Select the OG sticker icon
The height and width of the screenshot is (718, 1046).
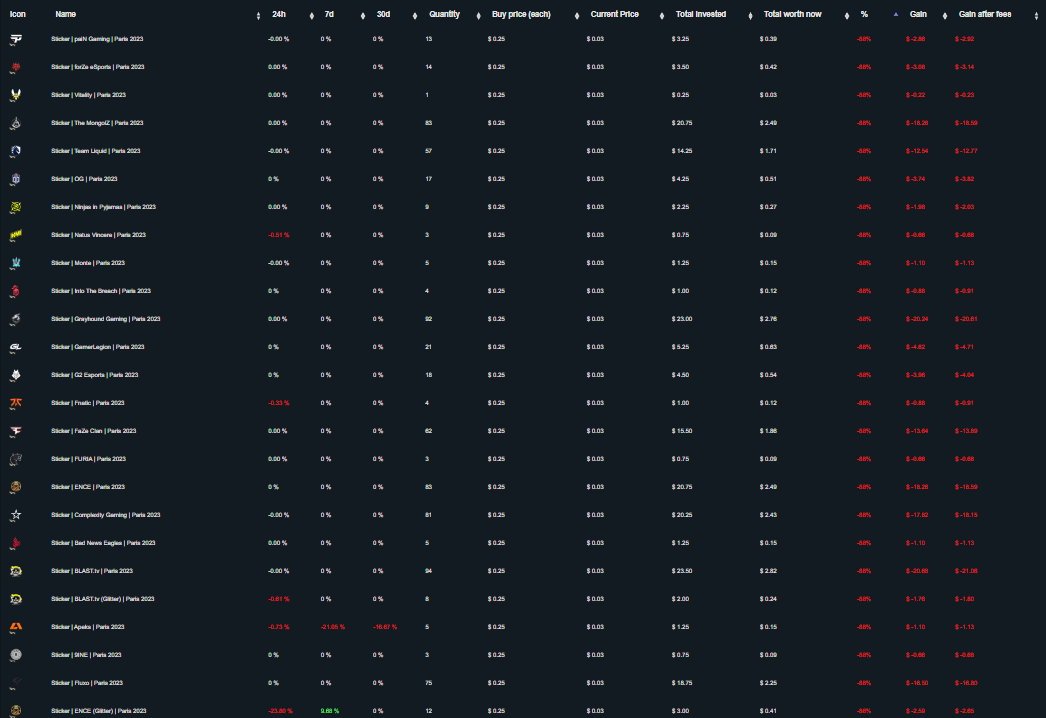point(16,180)
